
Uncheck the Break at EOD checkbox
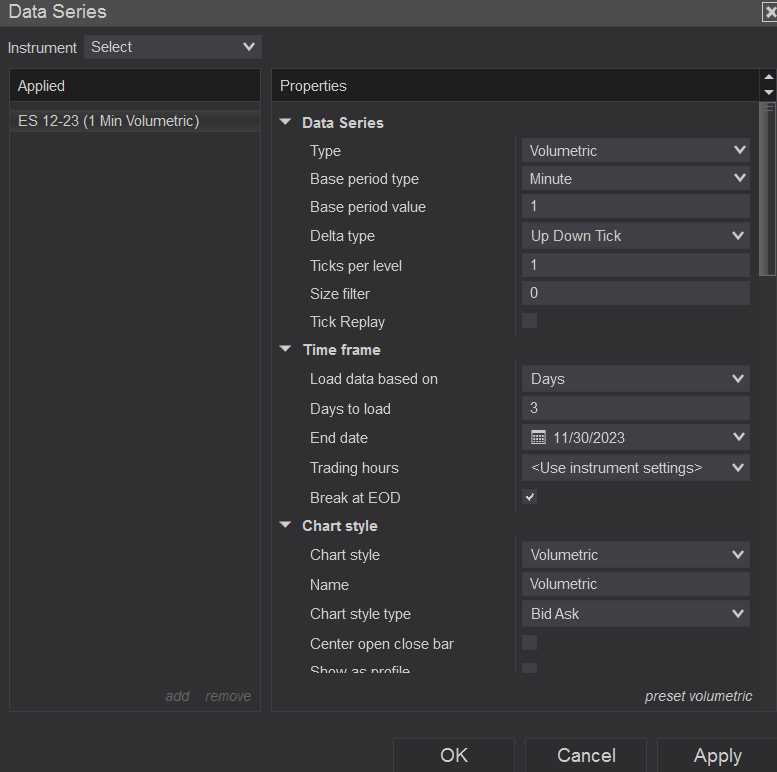(530, 497)
